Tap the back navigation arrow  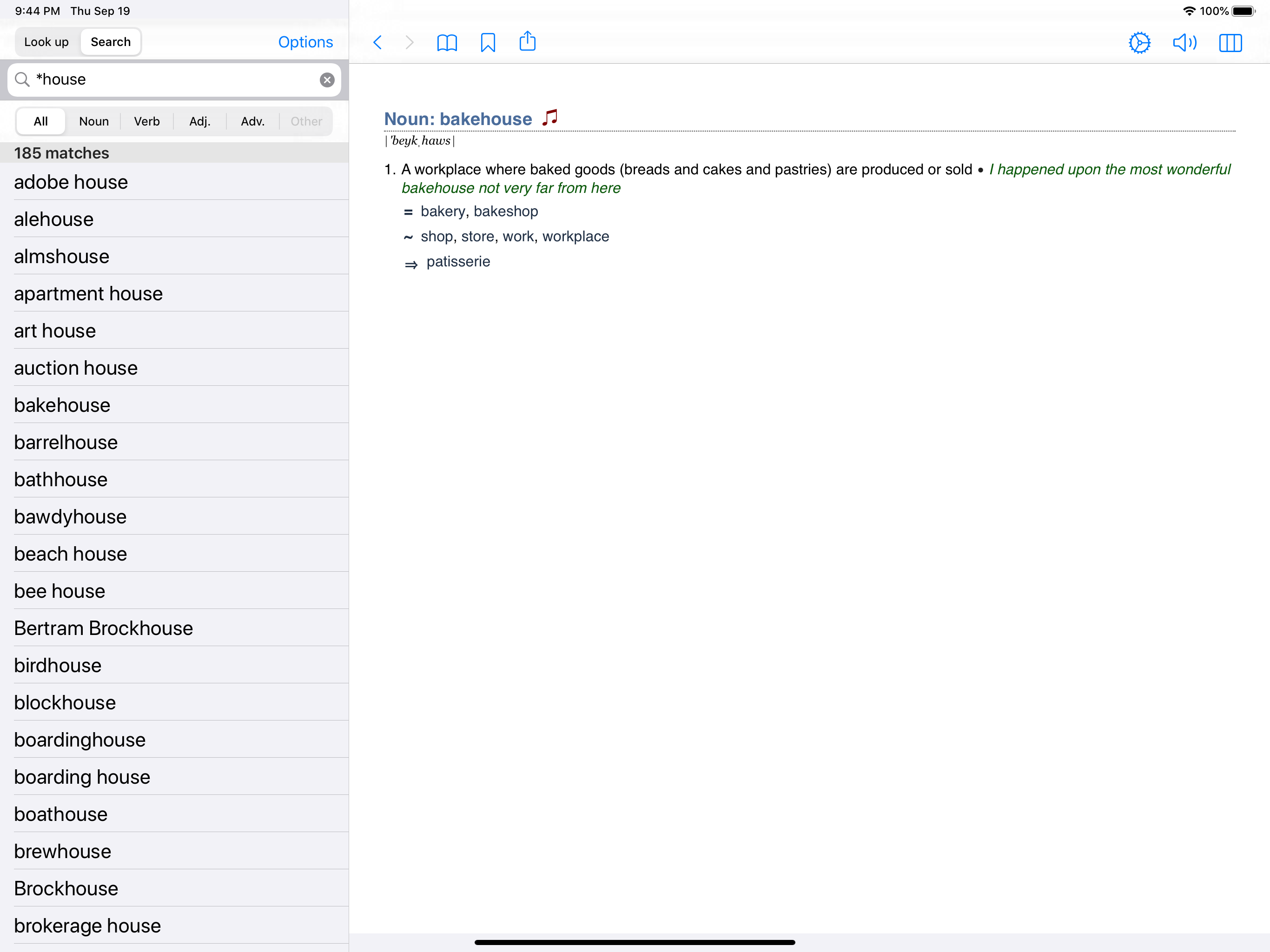coord(377,42)
